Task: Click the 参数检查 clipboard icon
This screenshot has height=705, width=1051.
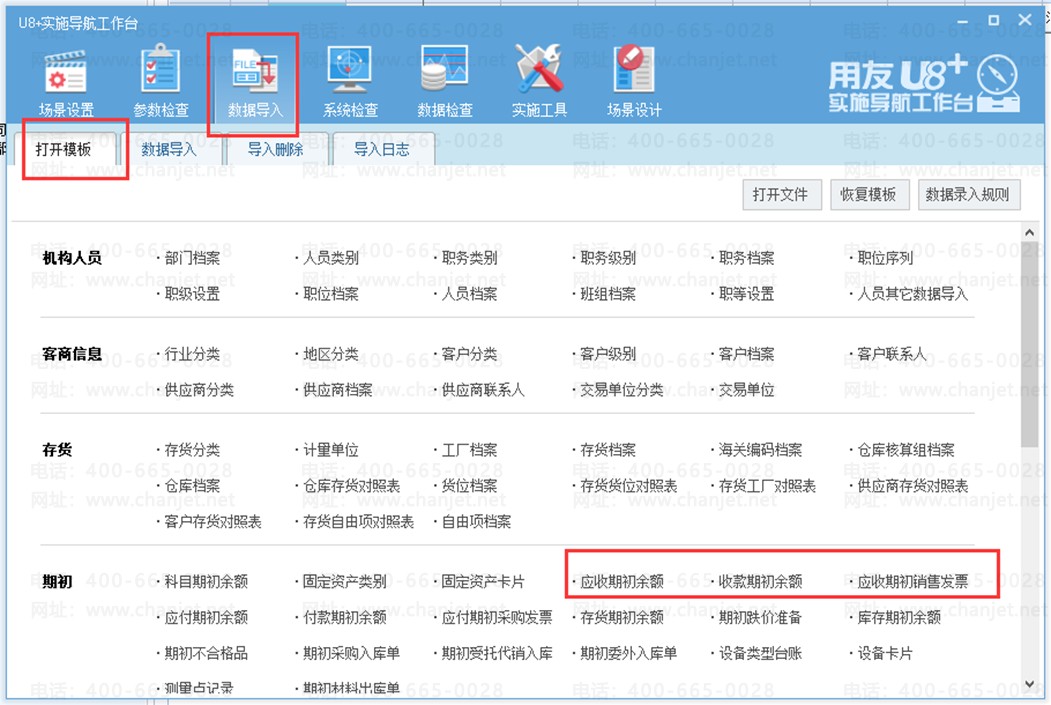Action: [x=160, y=68]
